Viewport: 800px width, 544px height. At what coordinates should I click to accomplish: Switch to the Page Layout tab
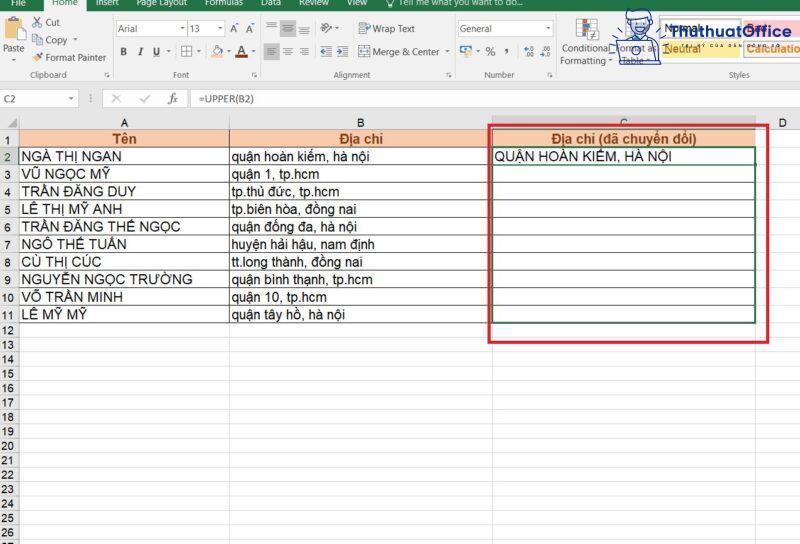pos(162,3)
